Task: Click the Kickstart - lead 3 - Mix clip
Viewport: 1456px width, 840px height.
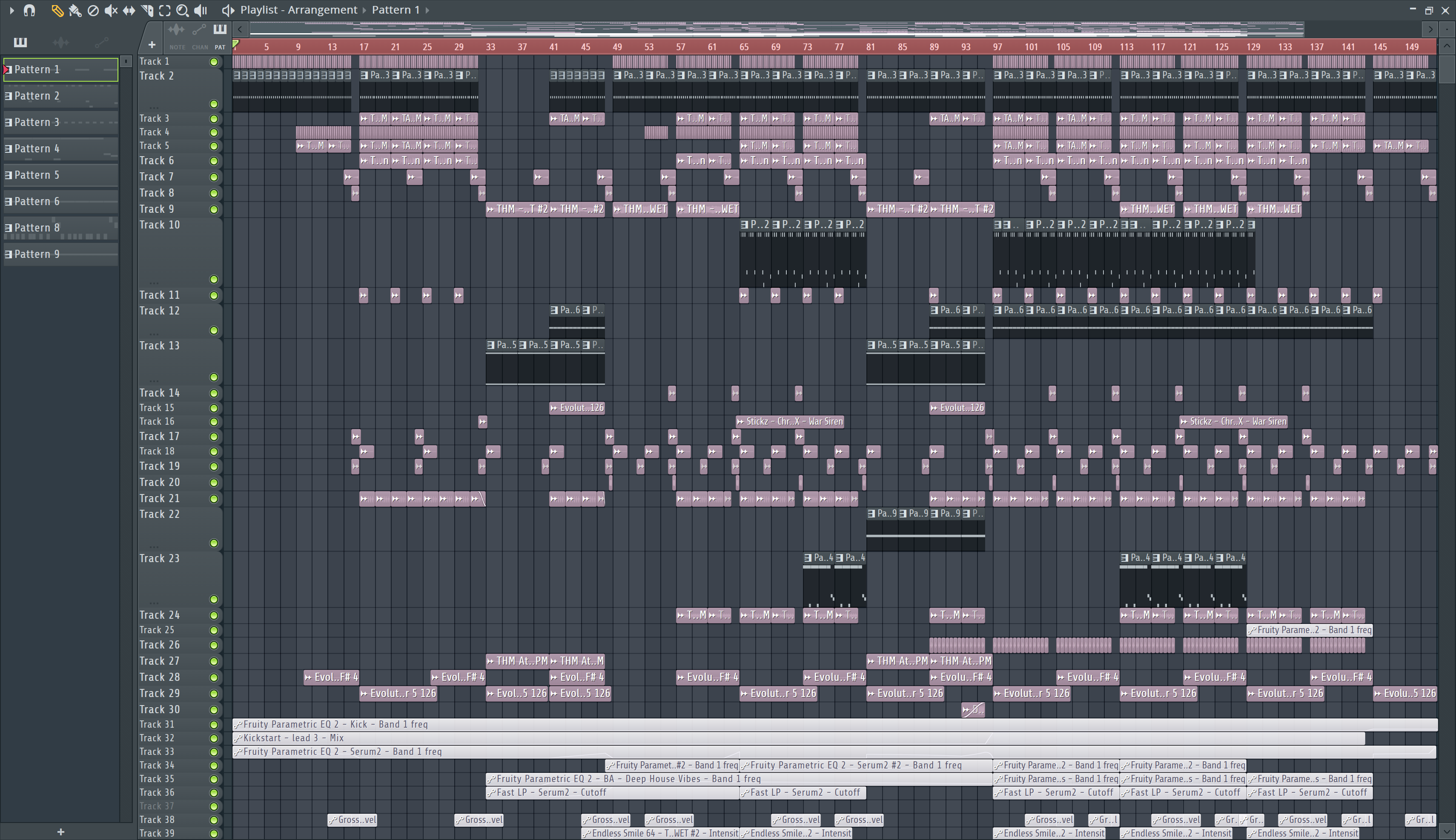Action: 799,738
